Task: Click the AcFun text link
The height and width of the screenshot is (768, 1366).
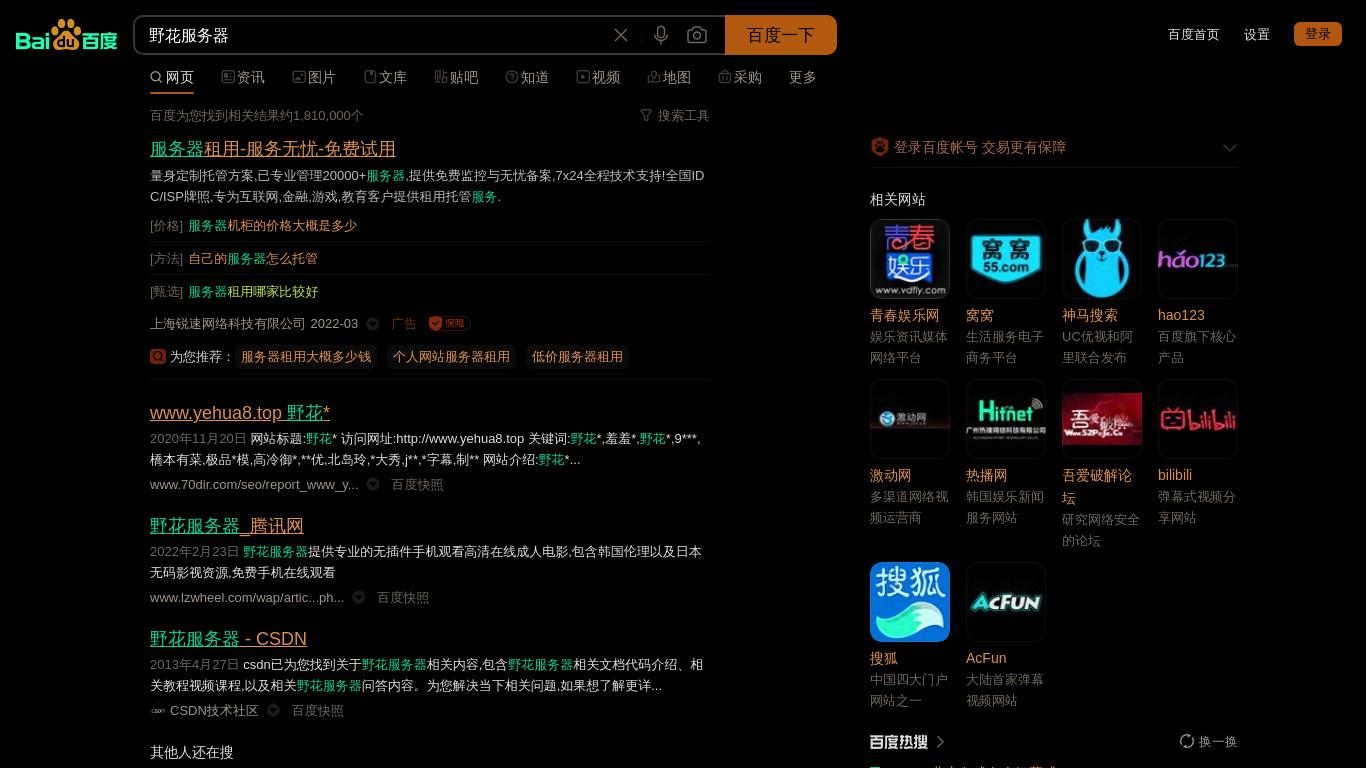Action: (x=986, y=659)
